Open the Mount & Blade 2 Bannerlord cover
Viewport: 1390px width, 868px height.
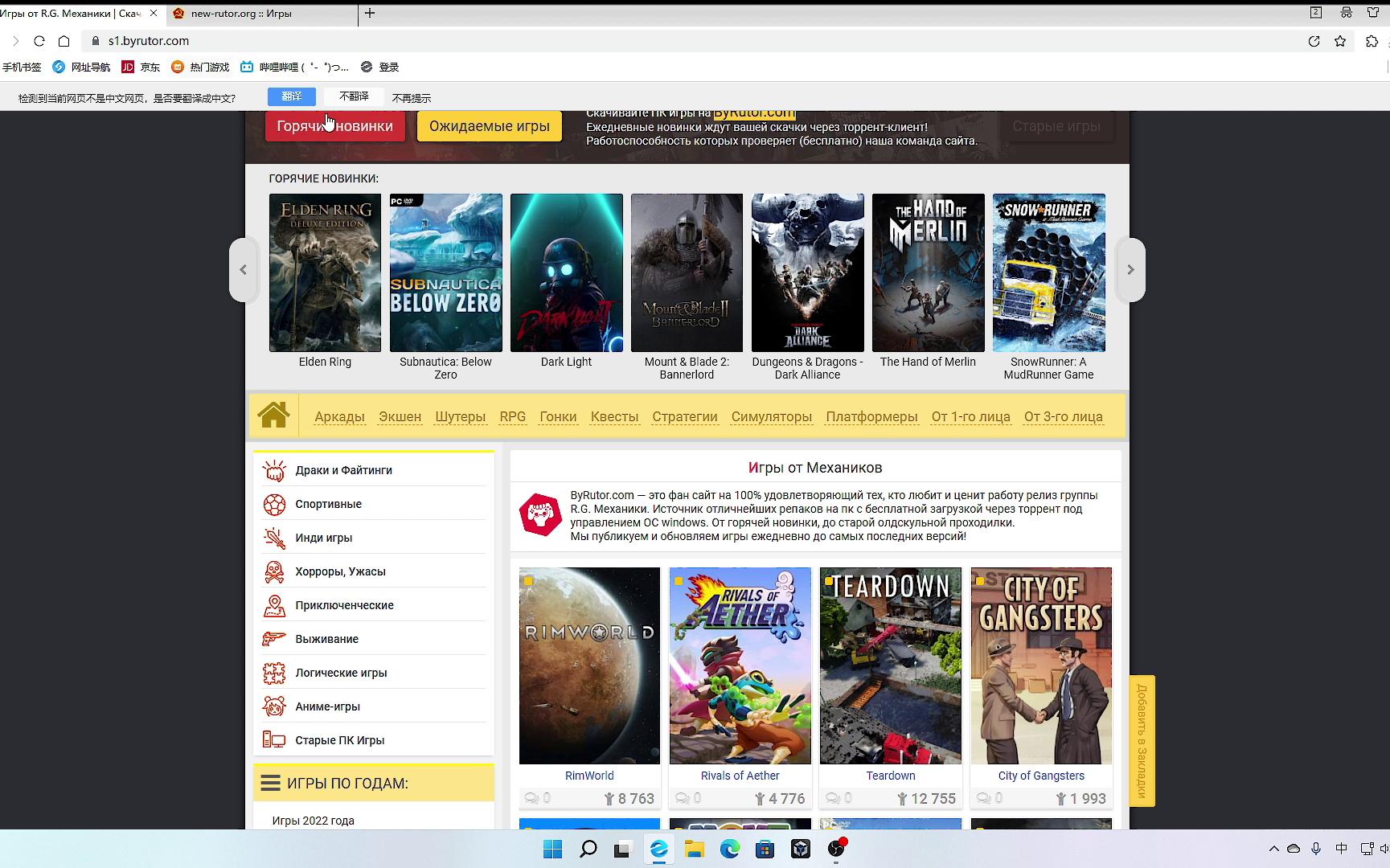[687, 272]
